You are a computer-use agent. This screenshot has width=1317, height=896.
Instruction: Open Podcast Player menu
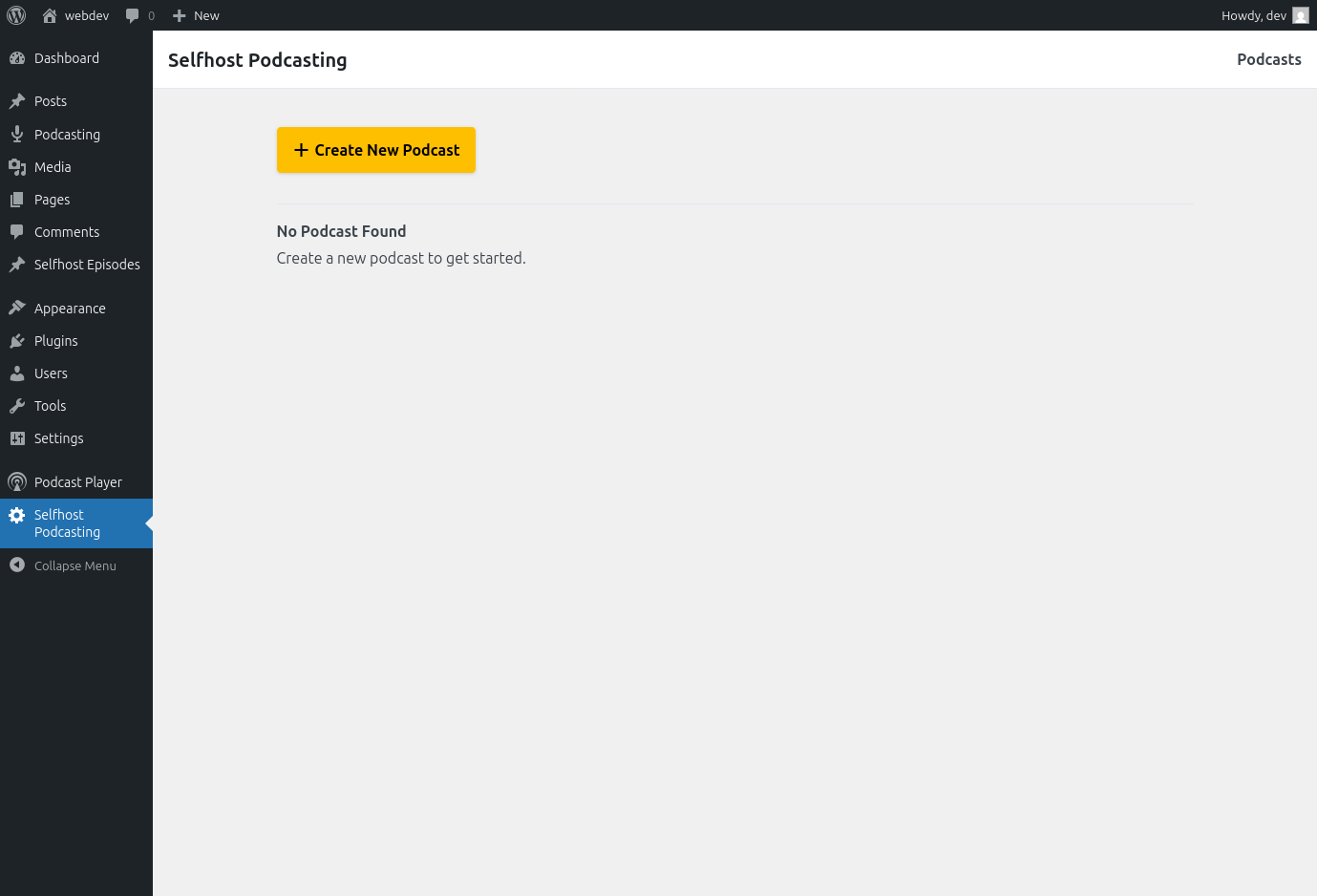point(78,482)
